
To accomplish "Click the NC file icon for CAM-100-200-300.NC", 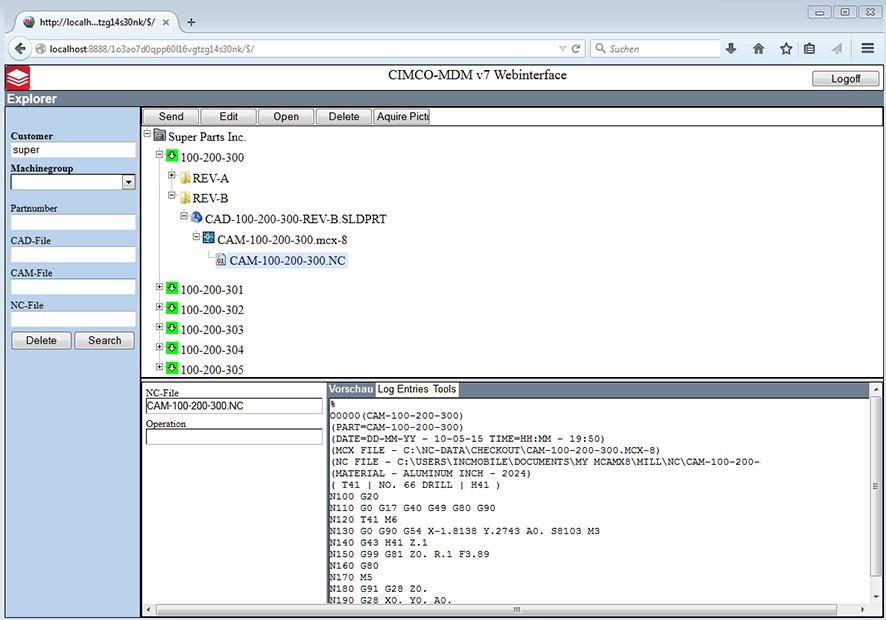I will tap(221, 260).
